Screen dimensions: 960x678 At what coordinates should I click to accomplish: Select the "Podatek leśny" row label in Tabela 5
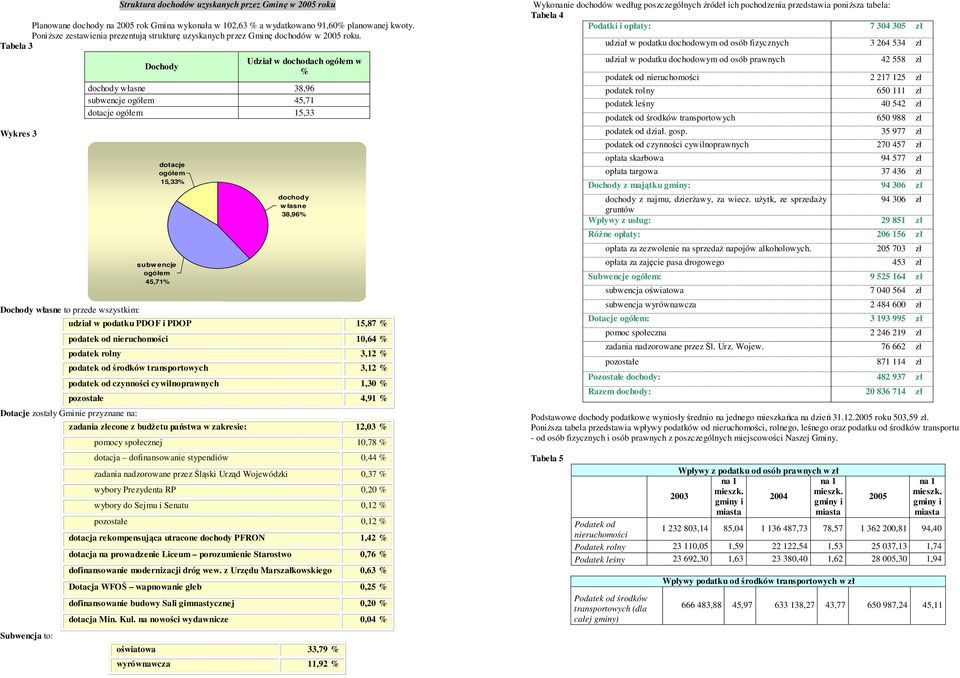coord(599,560)
